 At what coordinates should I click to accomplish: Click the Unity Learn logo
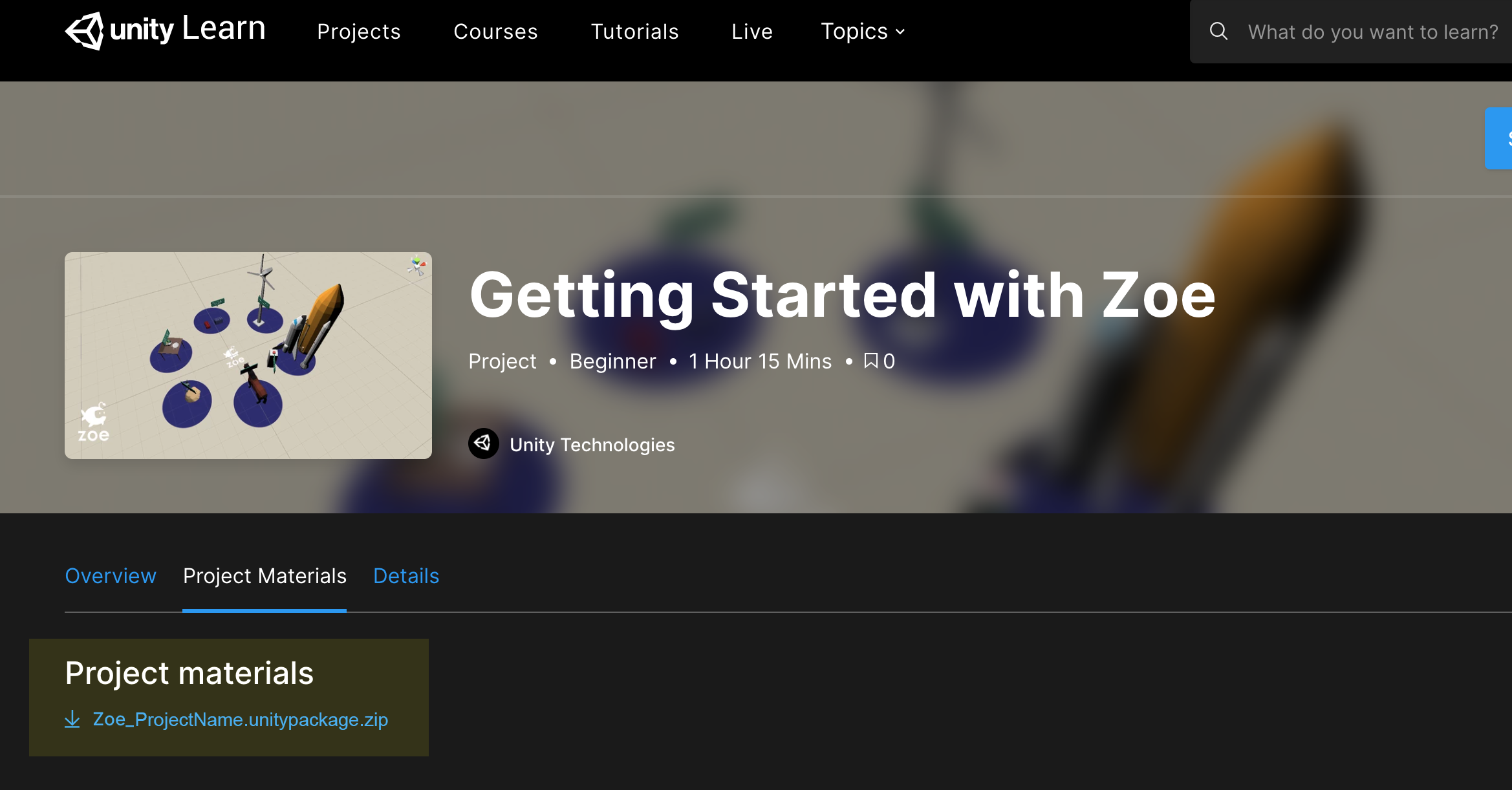(165, 30)
